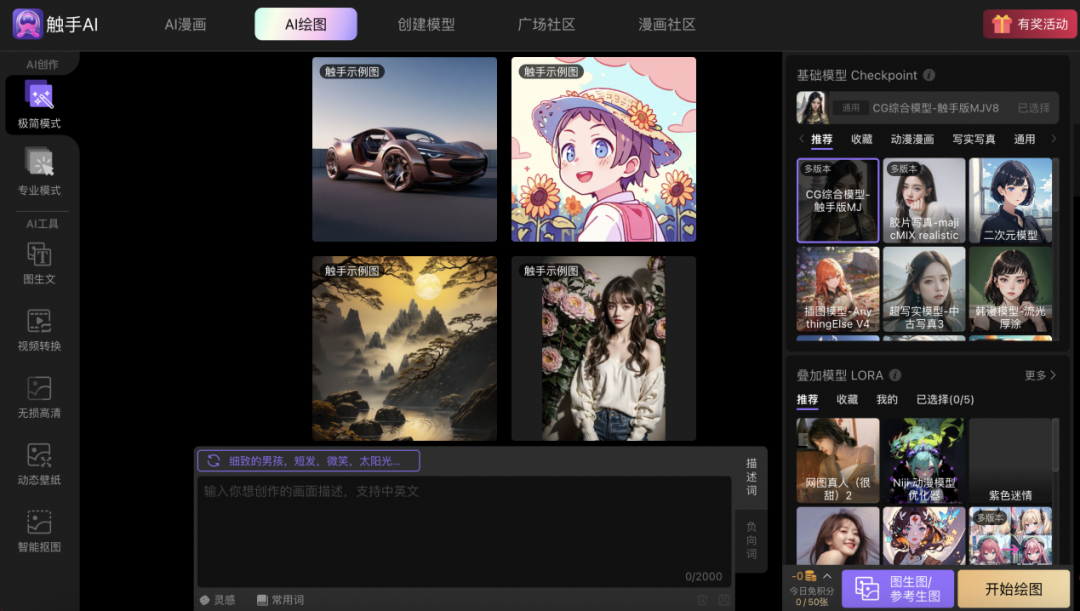This screenshot has height=611, width=1080.
Task: Open the 视频转换 tool
Action: click(38, 330)
